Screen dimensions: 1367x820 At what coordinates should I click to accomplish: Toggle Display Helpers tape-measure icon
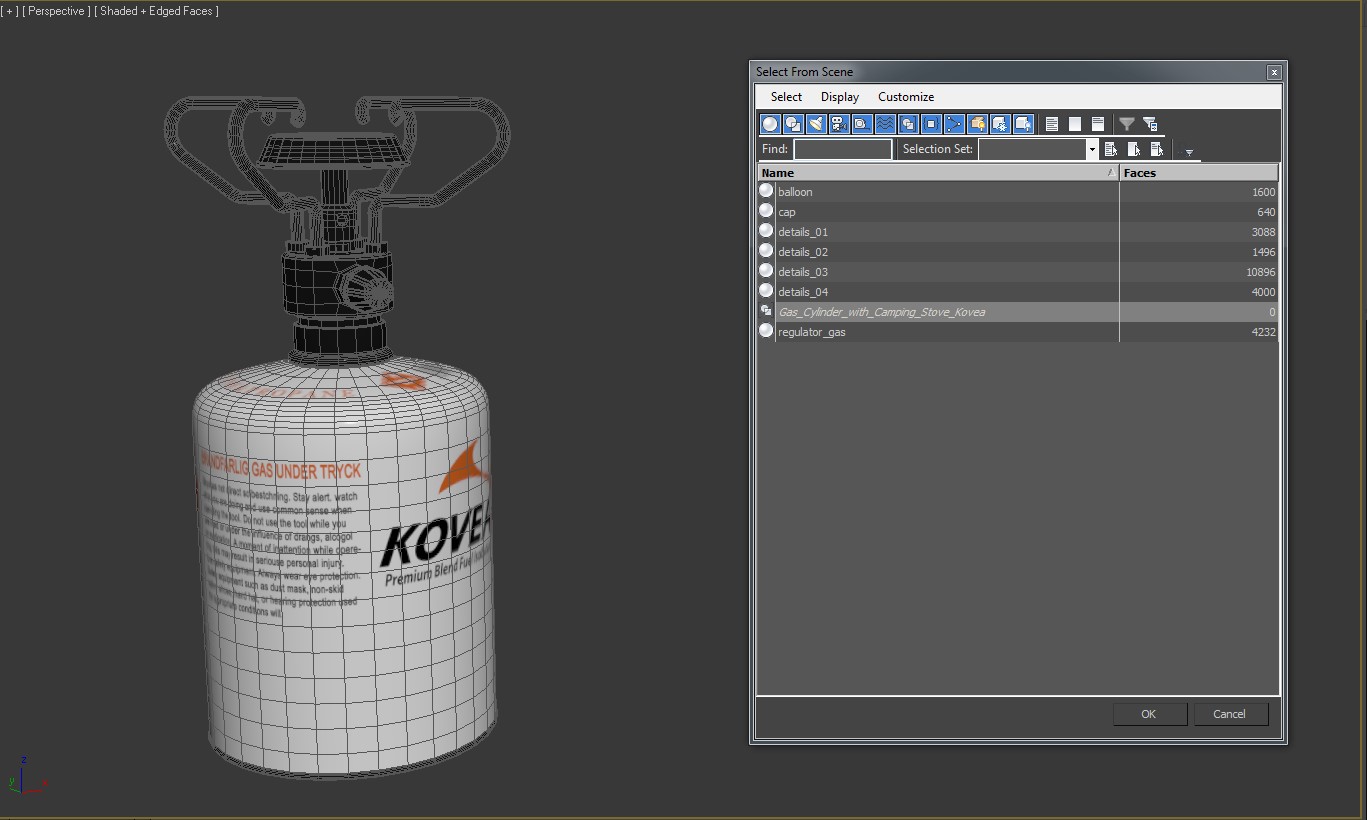click(x=862, y=124)
